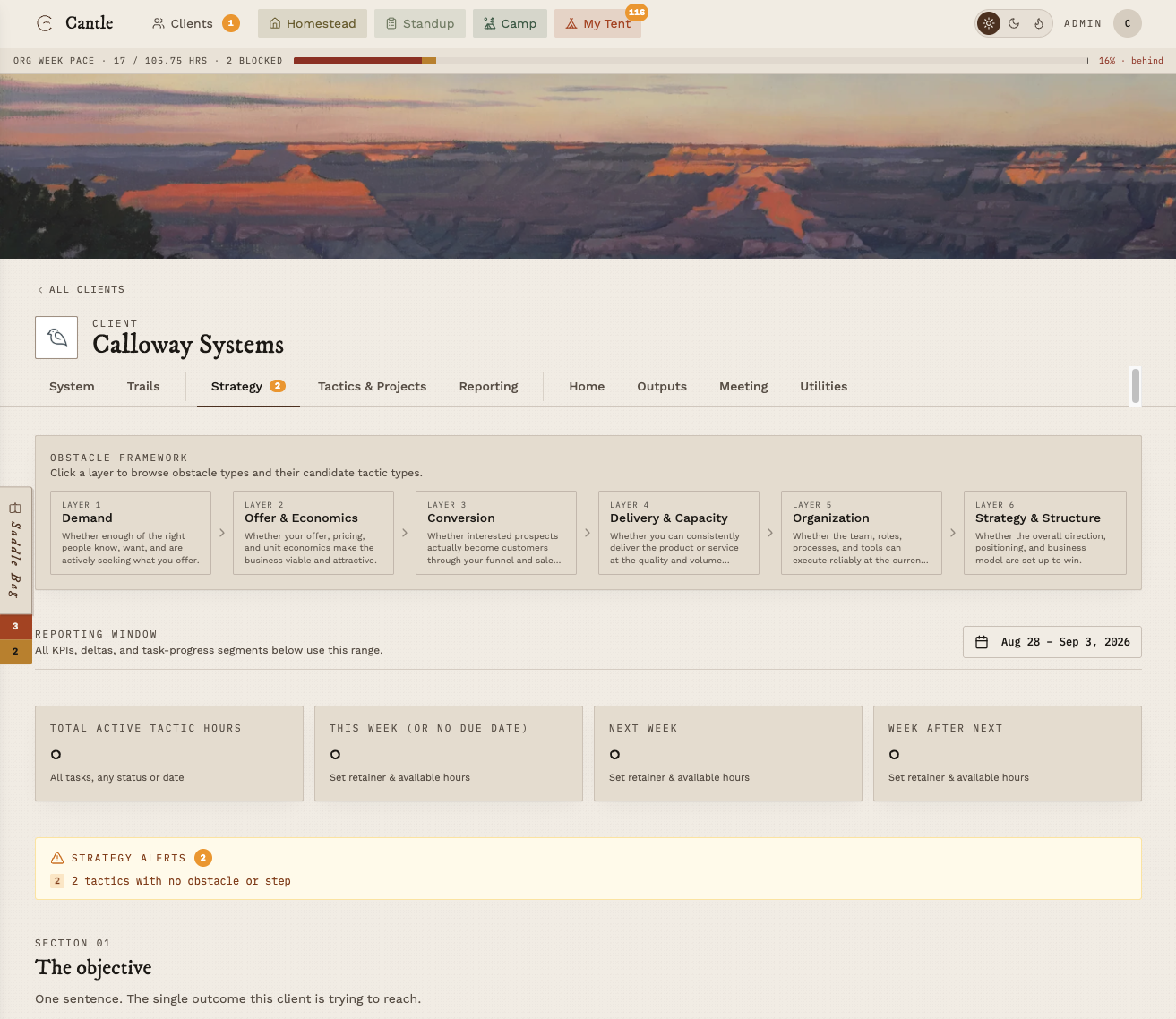This screenshot has width=1176, height=1019.
Task: Select the Strategy tab
Action: tap(248, 387)
